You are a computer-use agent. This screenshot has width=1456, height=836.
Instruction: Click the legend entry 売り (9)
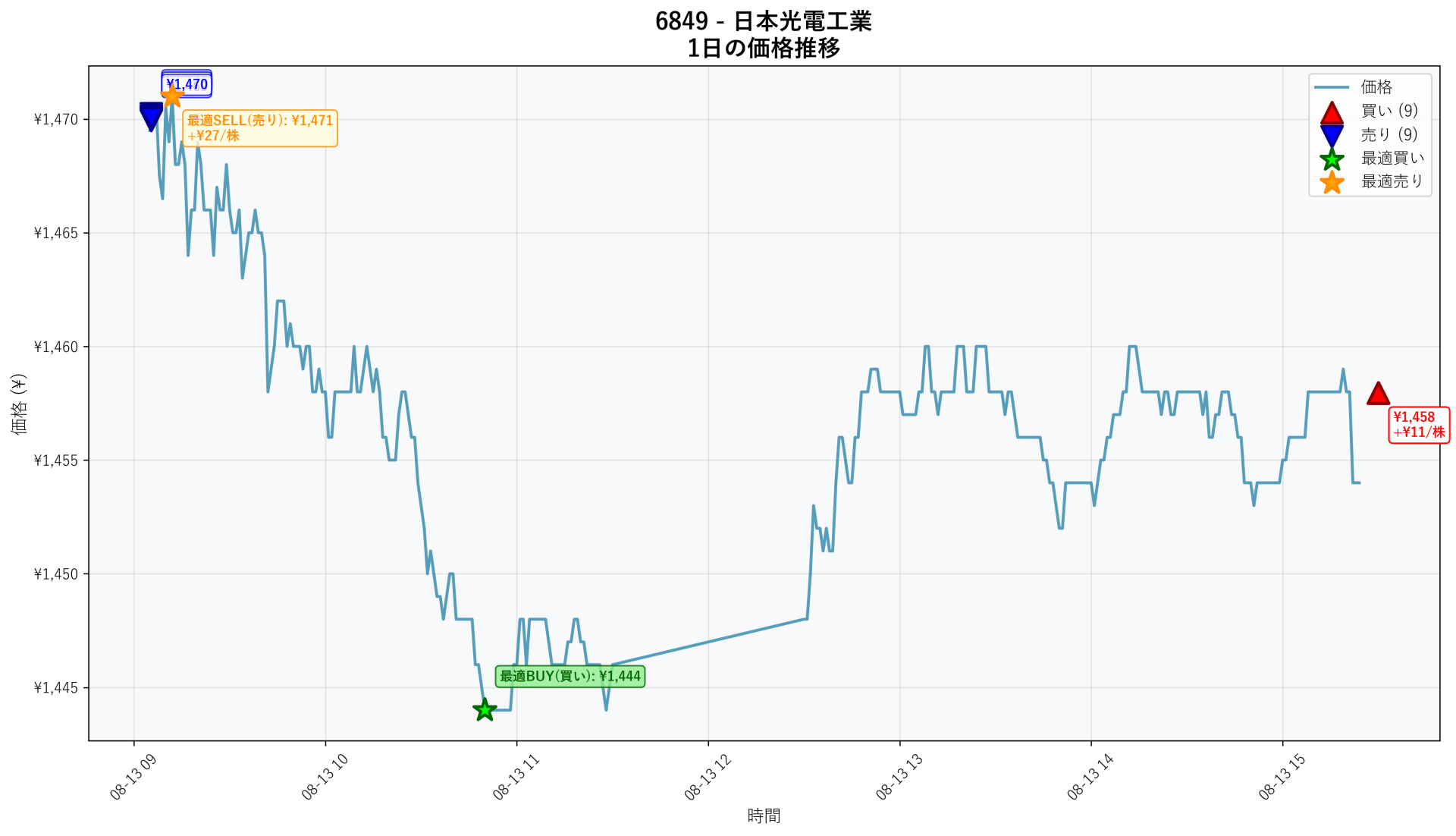pos(1389,134)
